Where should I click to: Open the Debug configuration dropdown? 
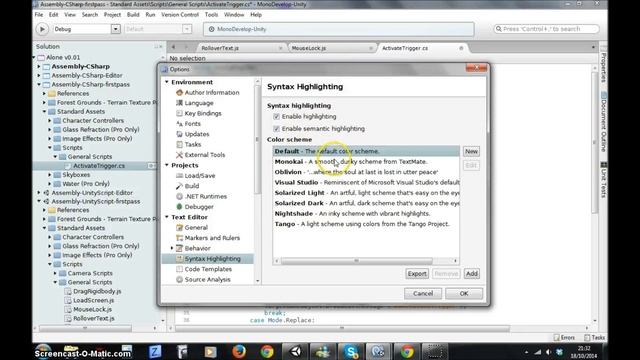[116, 29]
